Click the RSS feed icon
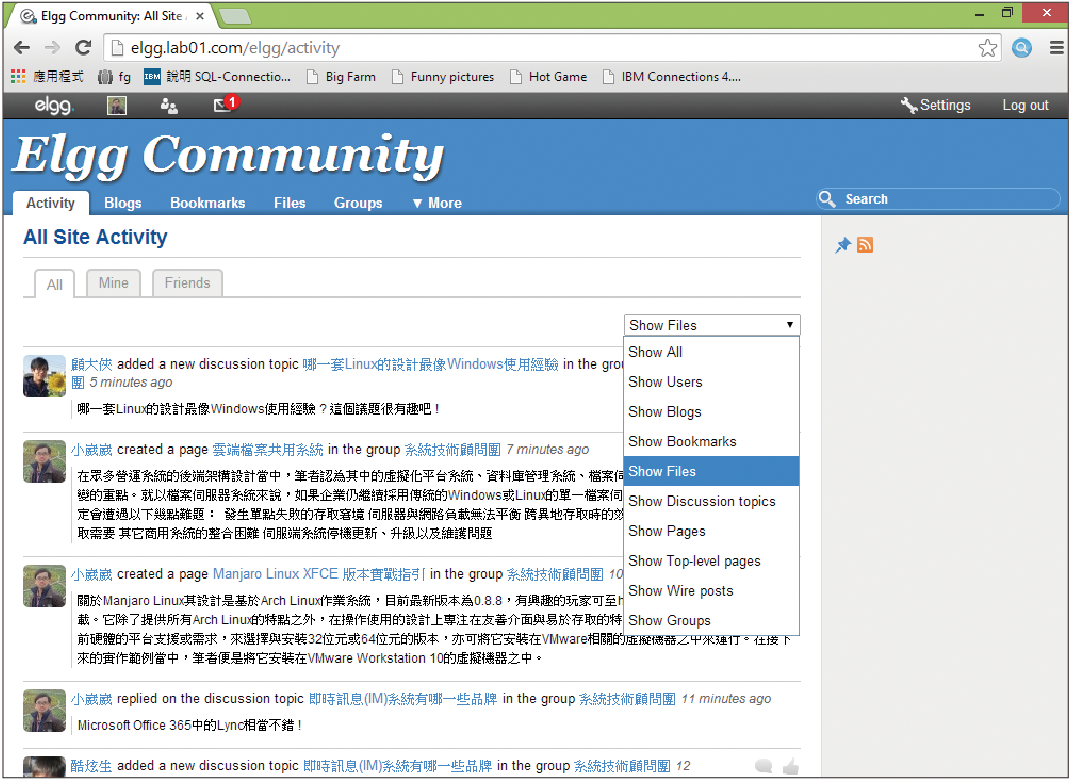 (x=865, y=245)
